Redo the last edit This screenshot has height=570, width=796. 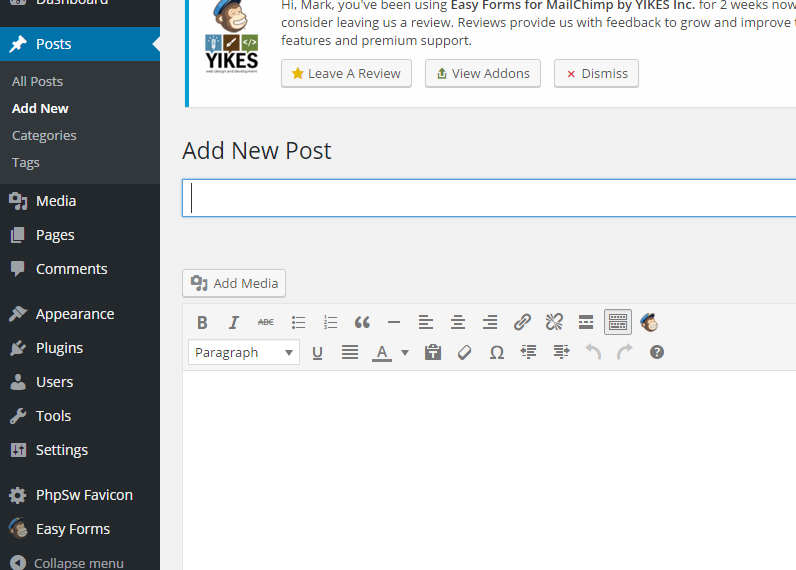(x=625, y=352)
